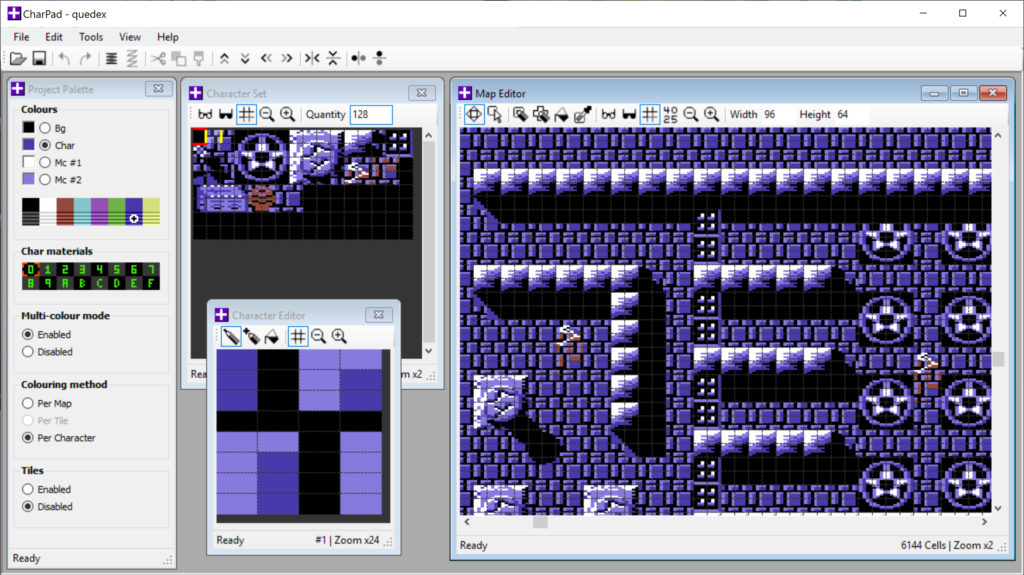1024x575 pixels.
Task: Pick the cyan colour in the palette strip
Action: tap(82, 212)
